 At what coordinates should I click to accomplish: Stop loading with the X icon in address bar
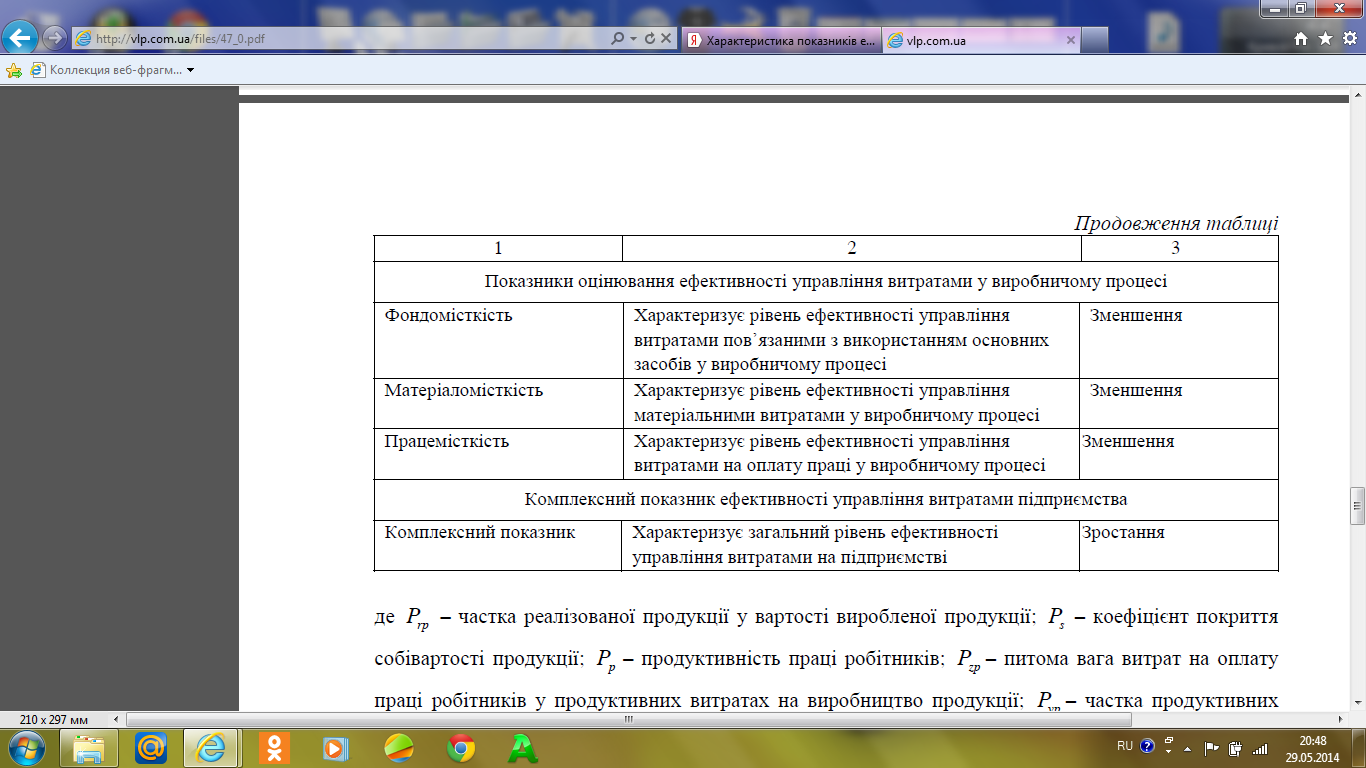pos(666,39)
